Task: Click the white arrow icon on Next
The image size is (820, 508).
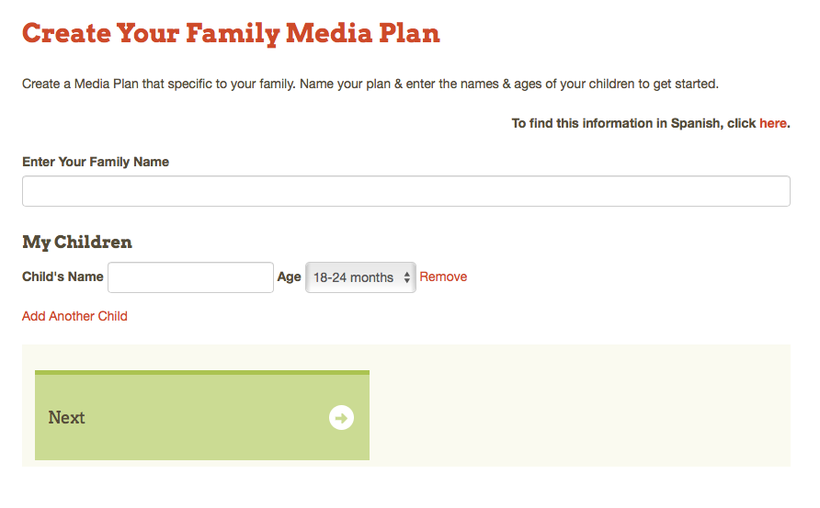Action: tap(341, 417)
